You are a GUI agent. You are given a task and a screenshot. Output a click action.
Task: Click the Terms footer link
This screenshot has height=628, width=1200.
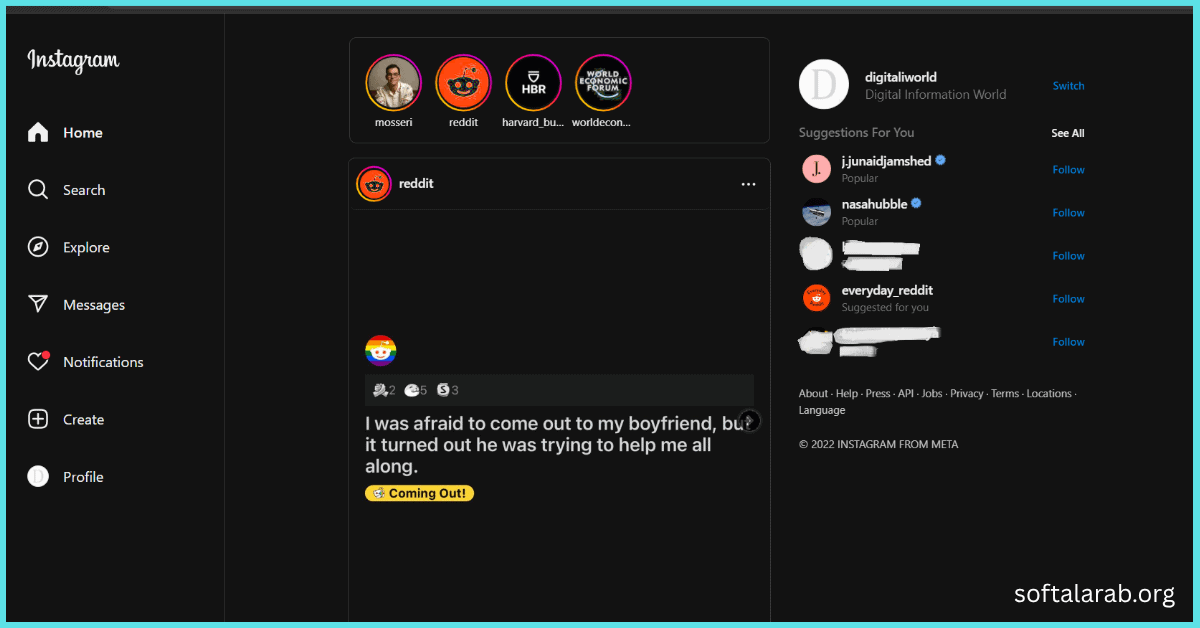(1005, 394)
